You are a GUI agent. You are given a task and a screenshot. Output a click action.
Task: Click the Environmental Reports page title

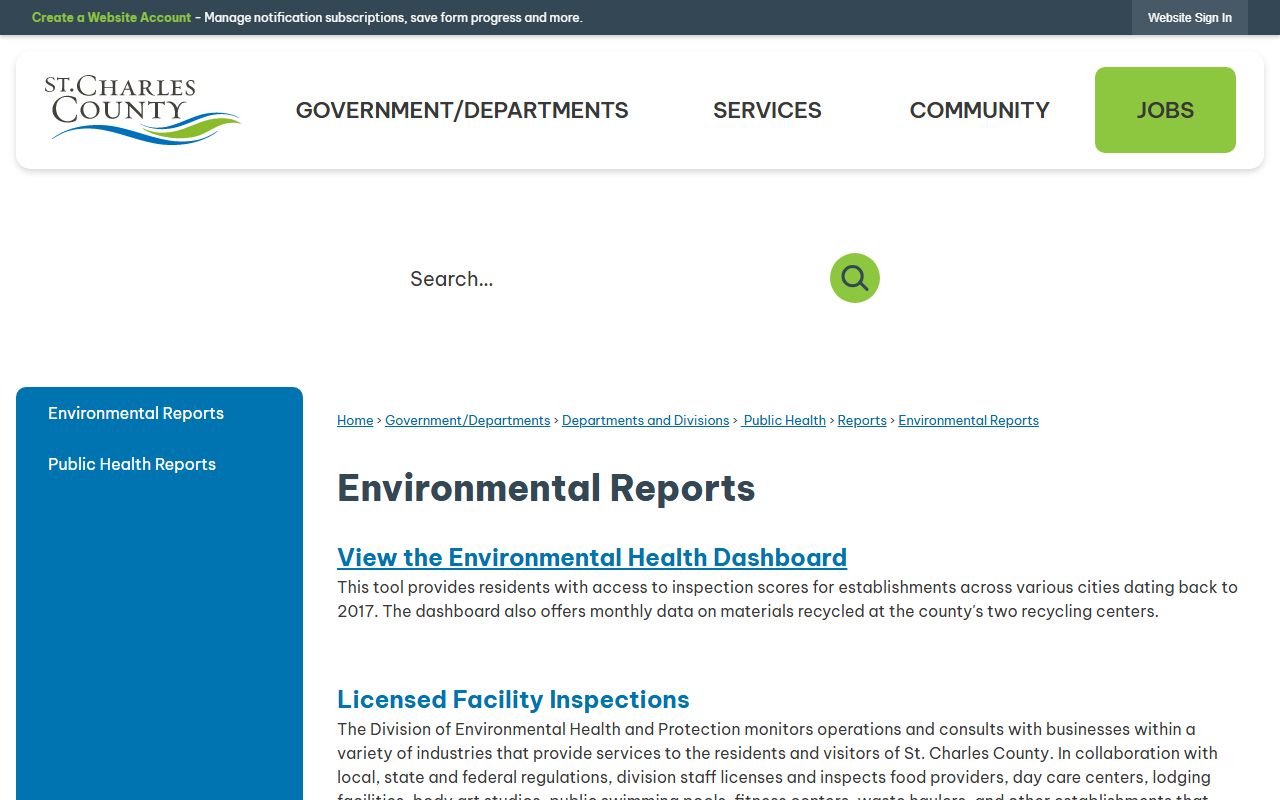pyautogui.click(x=546, y=488)
